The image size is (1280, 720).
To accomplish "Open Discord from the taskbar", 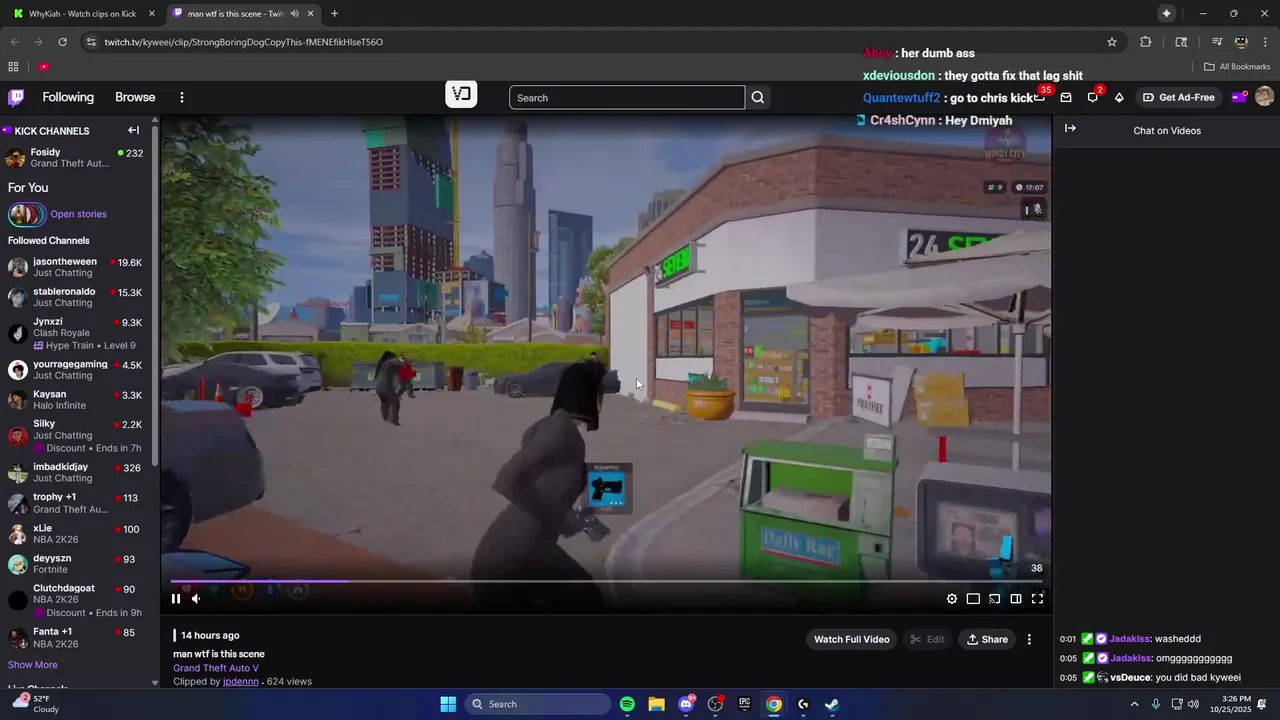I will click(686, 704).
